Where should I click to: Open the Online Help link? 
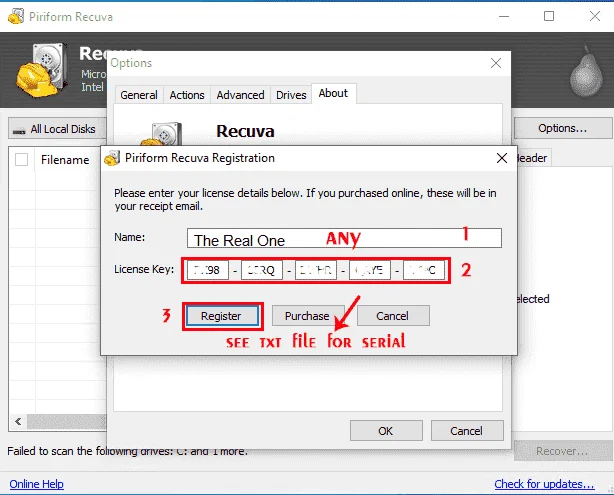pos(36,484)
